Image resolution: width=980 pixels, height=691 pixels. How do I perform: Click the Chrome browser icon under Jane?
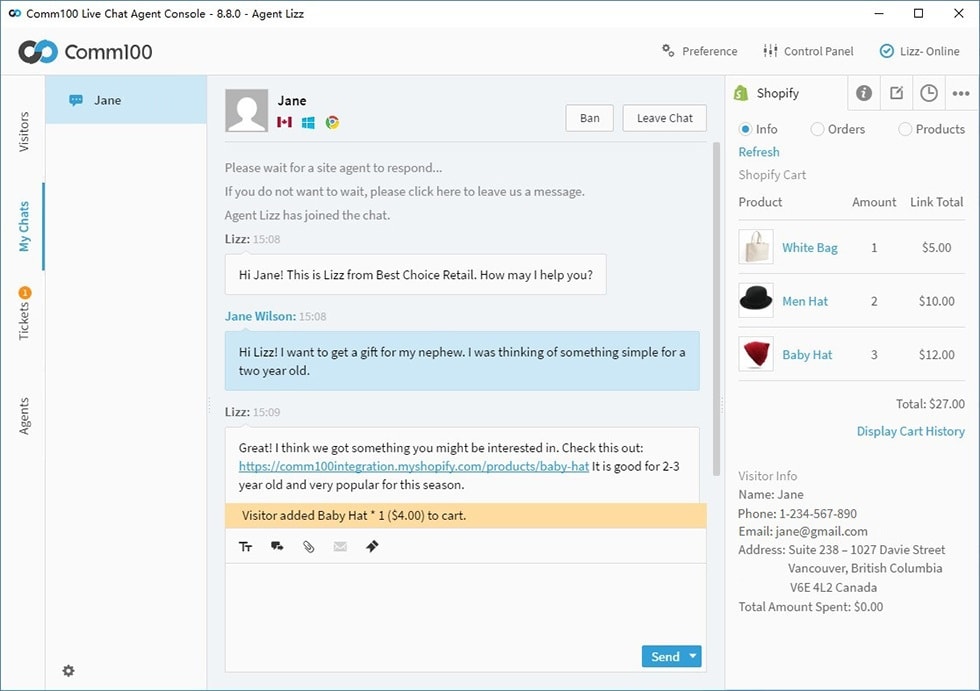tap(332, 122)
